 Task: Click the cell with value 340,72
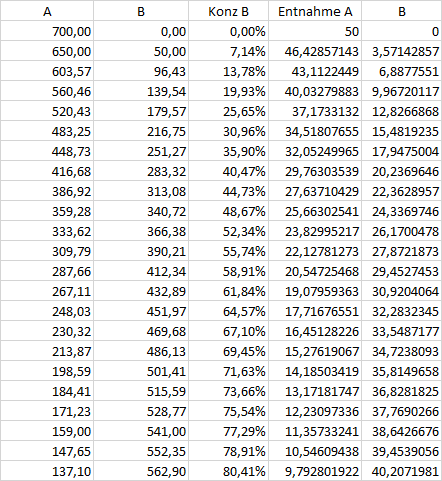(141, 211)
